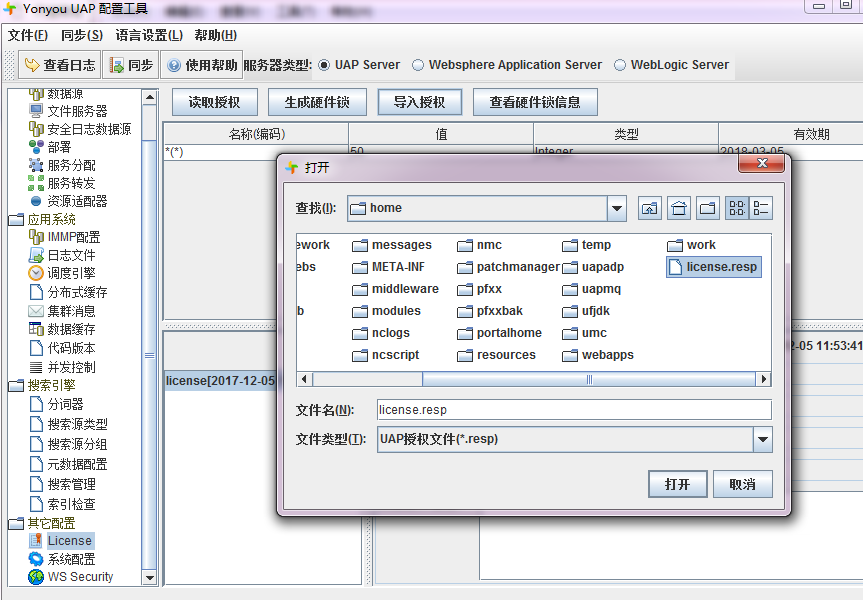Image resolution: width=863 pixels, height=600 pixels.
Task: Collapse the 其它配置 tree group
Action: click(17, 523)
